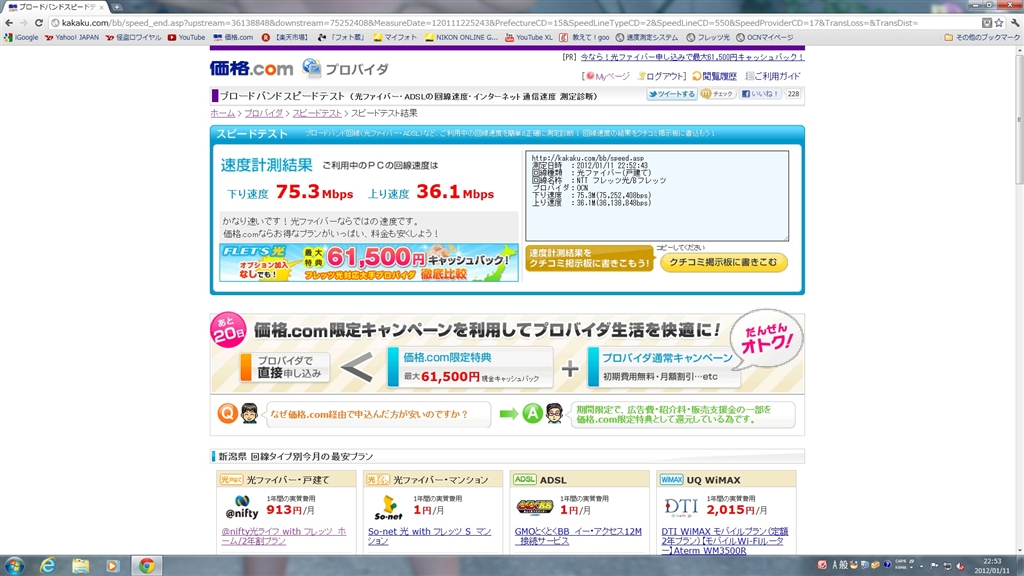This screenshot has width=1024, height=576.
Task: Click the address bar URL field
Action: tap(516, 23)
